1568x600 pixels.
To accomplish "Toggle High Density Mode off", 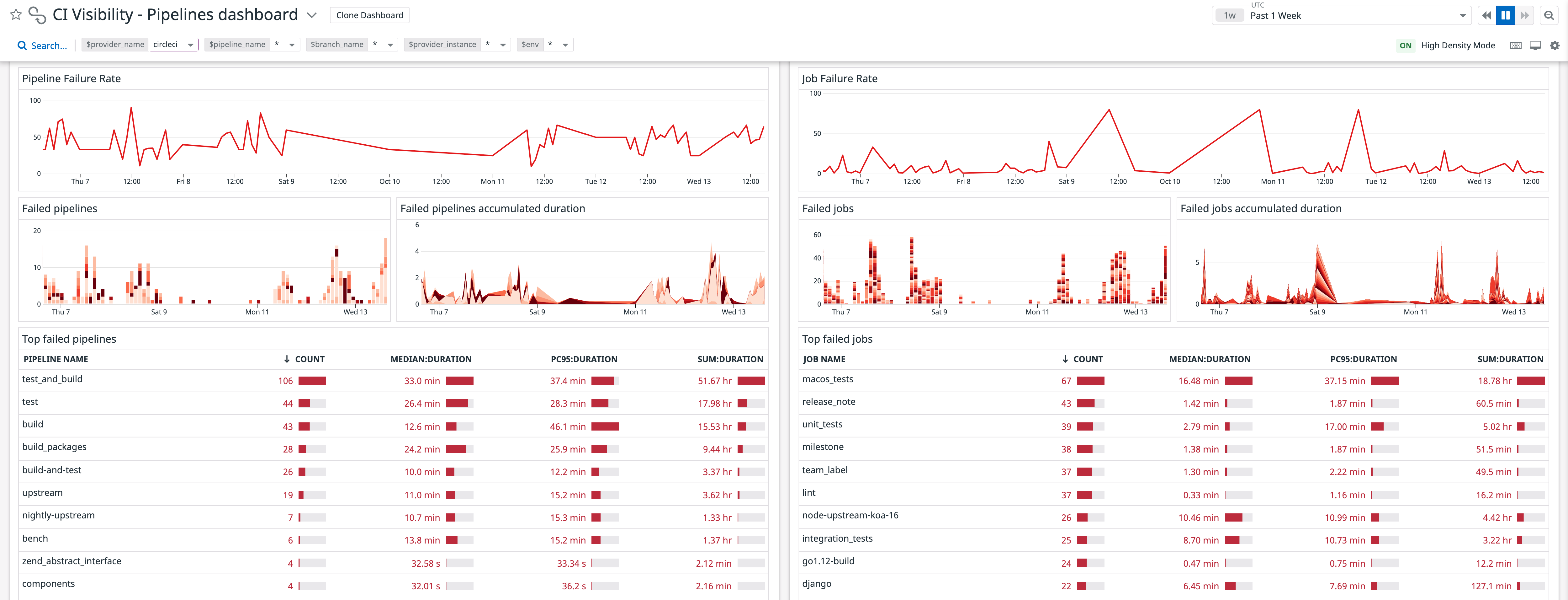I will pyautogui.click(x=1406, y=45).
